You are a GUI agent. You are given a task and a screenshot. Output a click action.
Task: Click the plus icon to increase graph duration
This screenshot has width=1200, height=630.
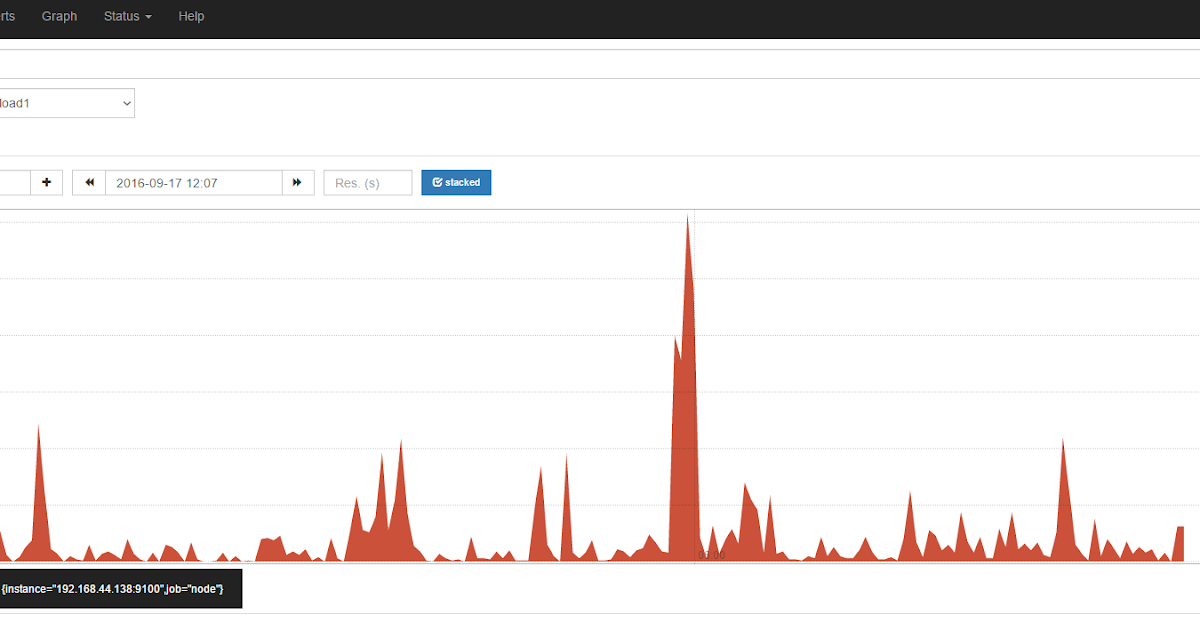(46, 182)
